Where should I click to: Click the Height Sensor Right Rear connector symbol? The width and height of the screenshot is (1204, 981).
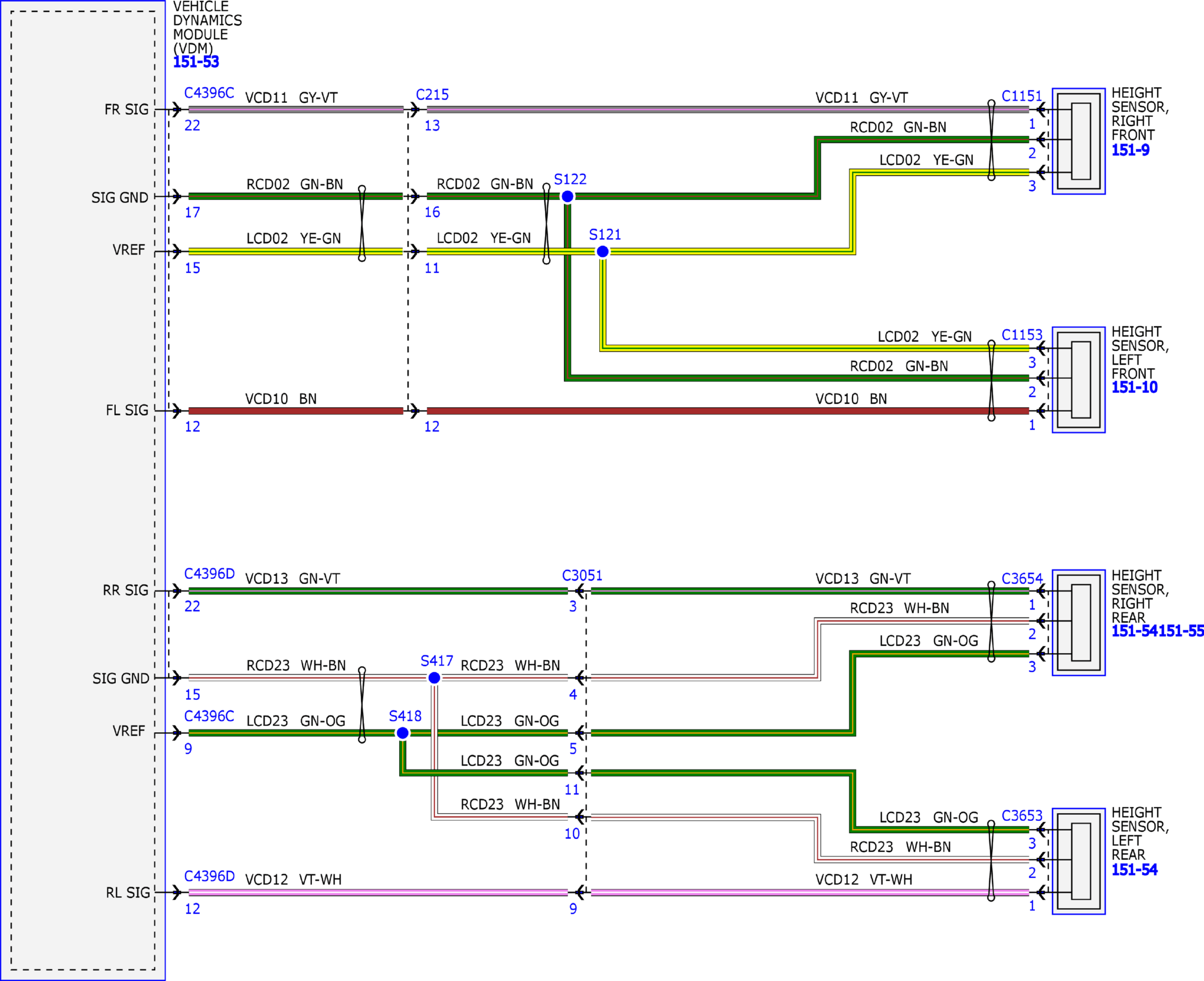click(1079, 623)
